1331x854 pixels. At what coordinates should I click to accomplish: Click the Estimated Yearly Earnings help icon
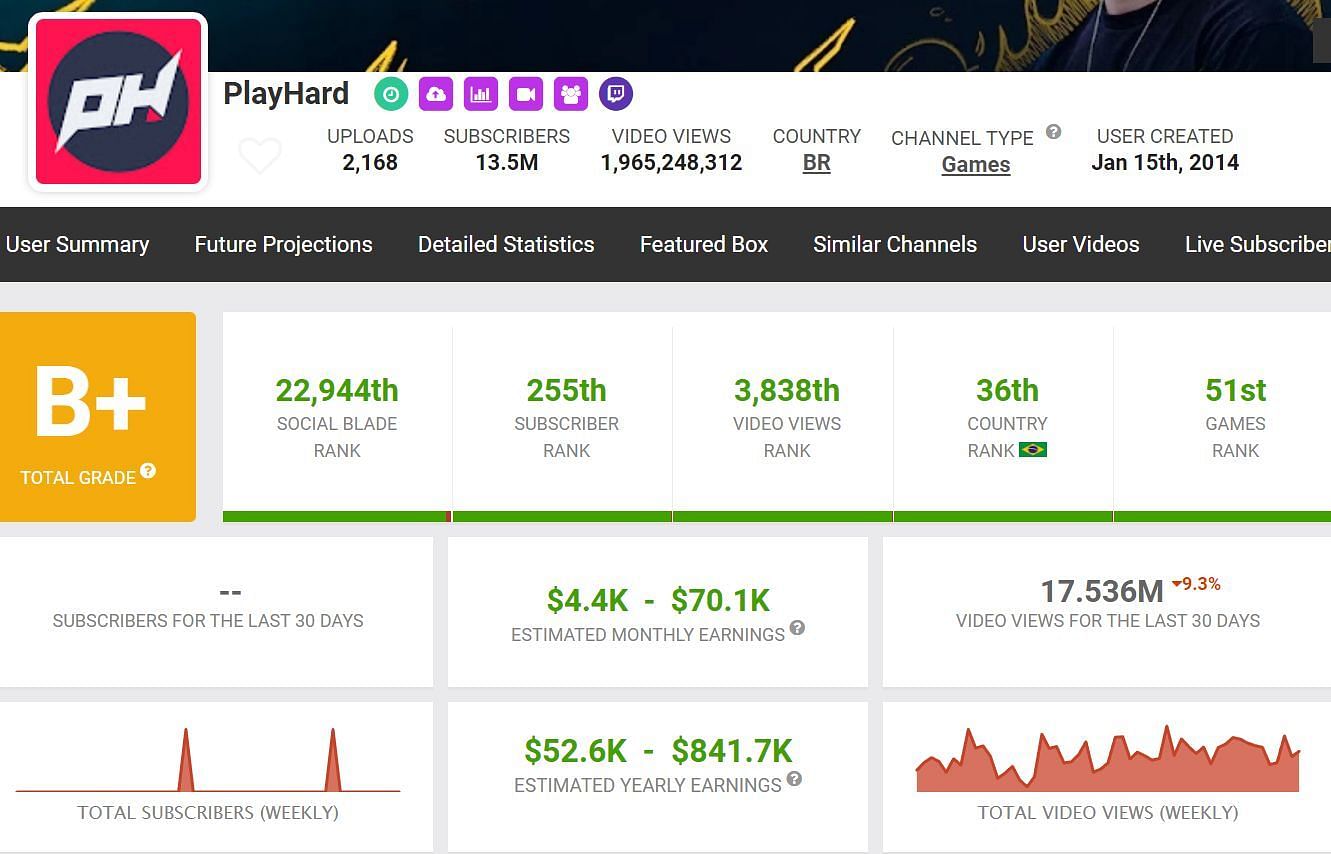pyautogui.click(x=794, y=779)
